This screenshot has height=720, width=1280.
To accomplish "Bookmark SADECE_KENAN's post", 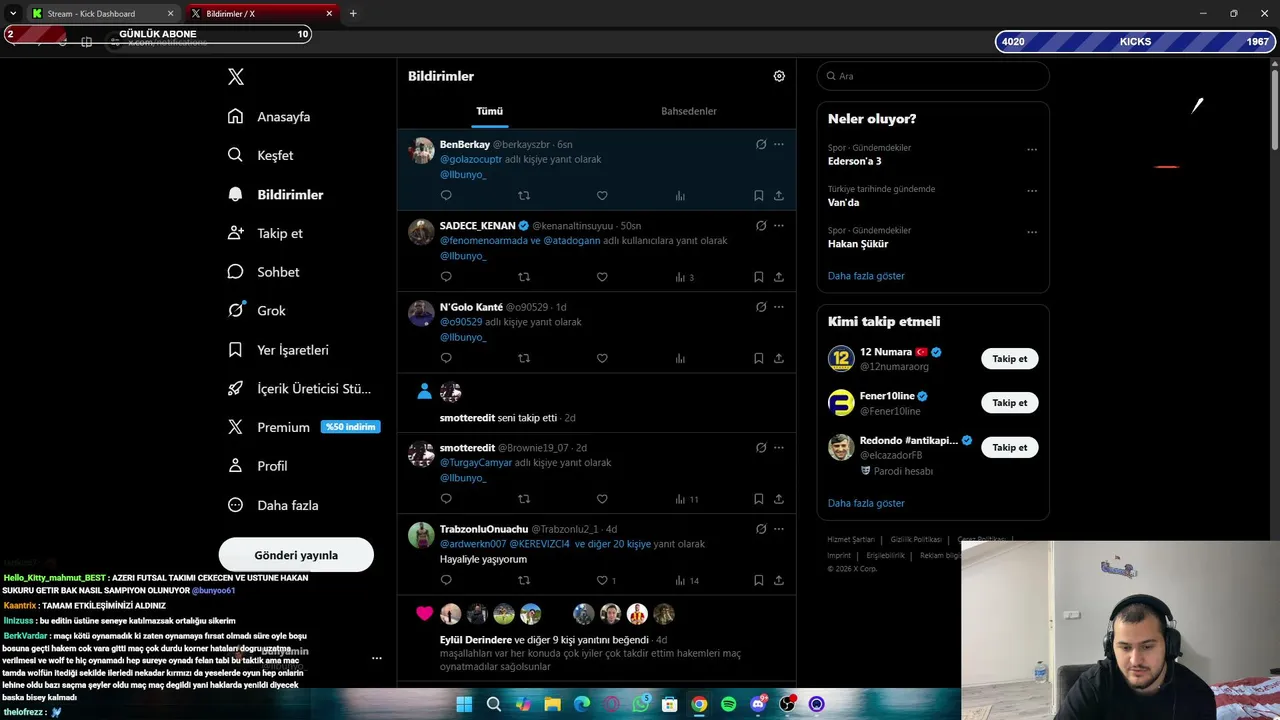I will tap(759, 277).
